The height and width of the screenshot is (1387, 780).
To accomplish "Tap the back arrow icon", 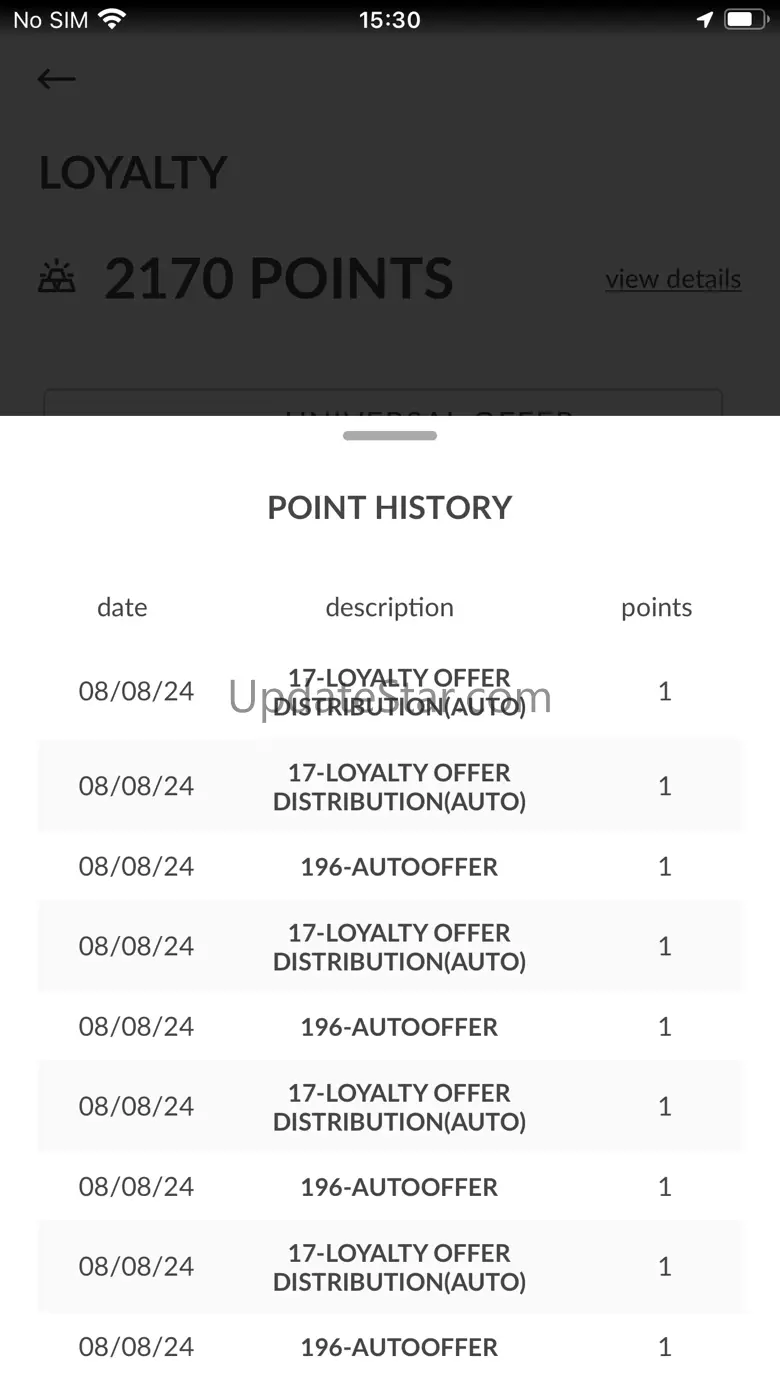I will 56,79.
